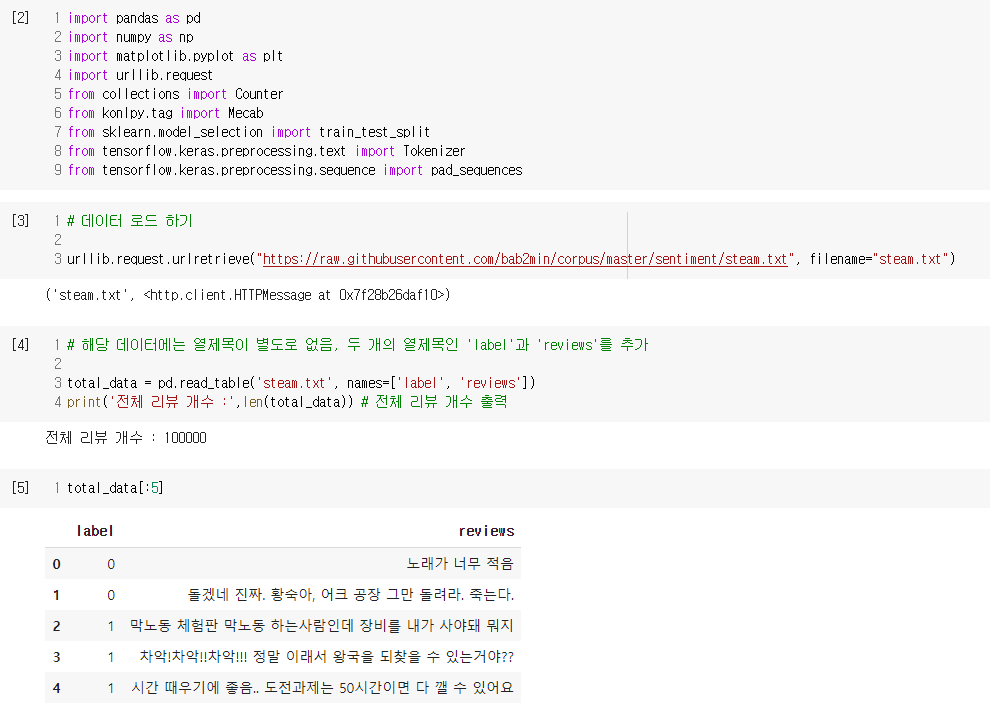Click the comment line about 'label' and 'reviews'
Image resolution: width=990 pixels, height=705 pixels.
click(358, 345)
